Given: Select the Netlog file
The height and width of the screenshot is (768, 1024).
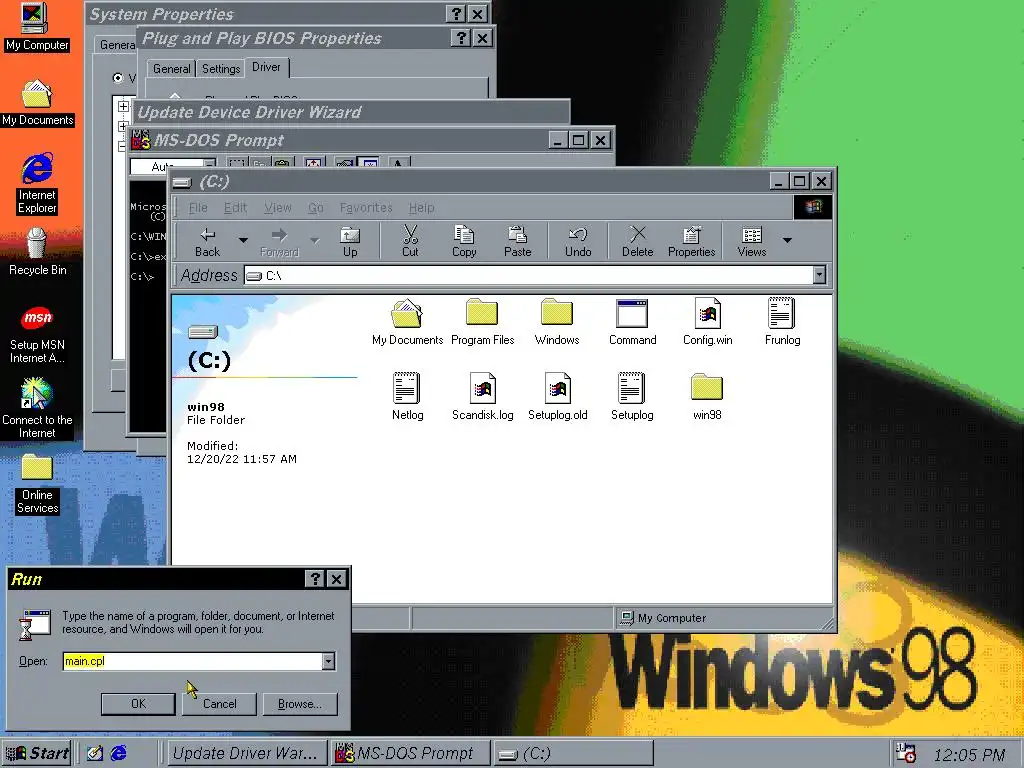Looking at the screenshot, I should pyautogui.click(x=408, y=397).
